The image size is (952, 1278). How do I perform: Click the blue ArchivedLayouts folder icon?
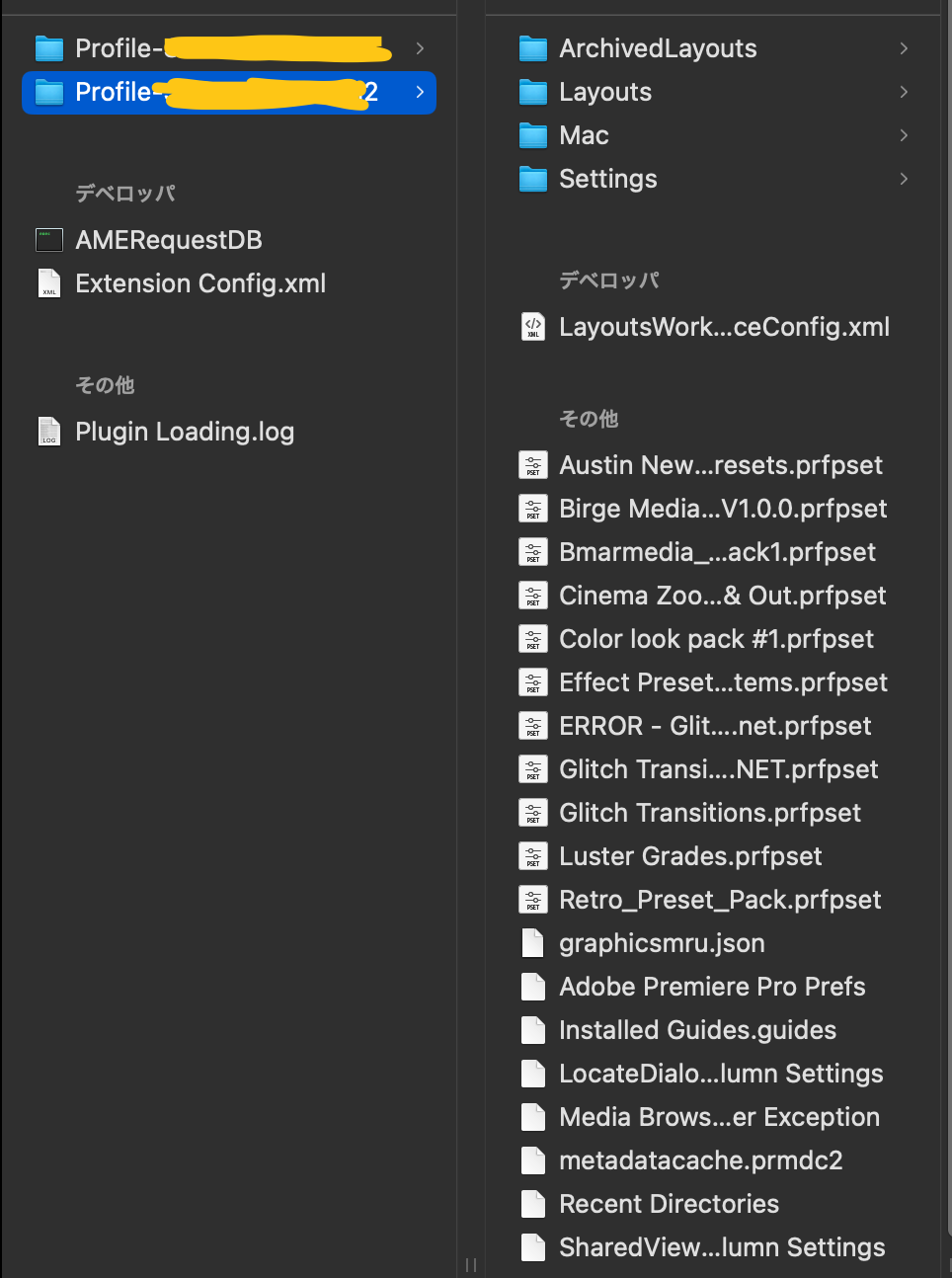pyautogui.click(x=532, y=47)
